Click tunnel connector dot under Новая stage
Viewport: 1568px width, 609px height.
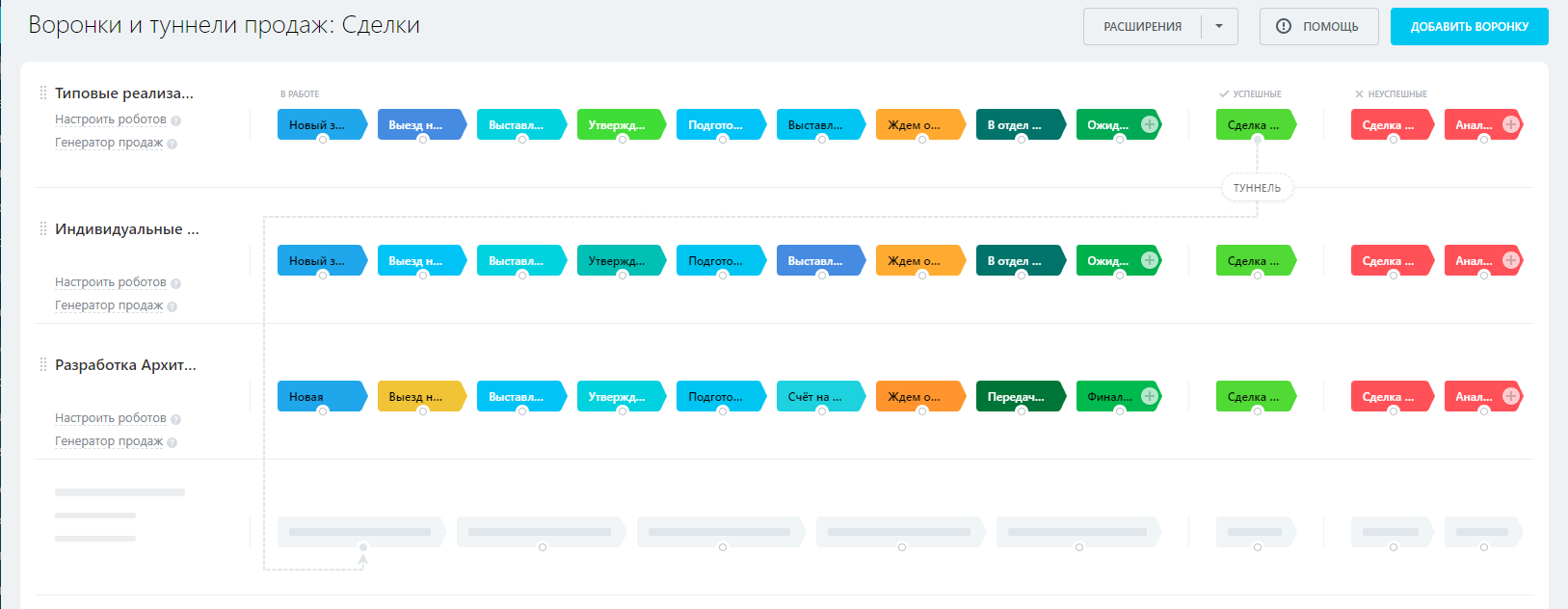click(323, 410)
